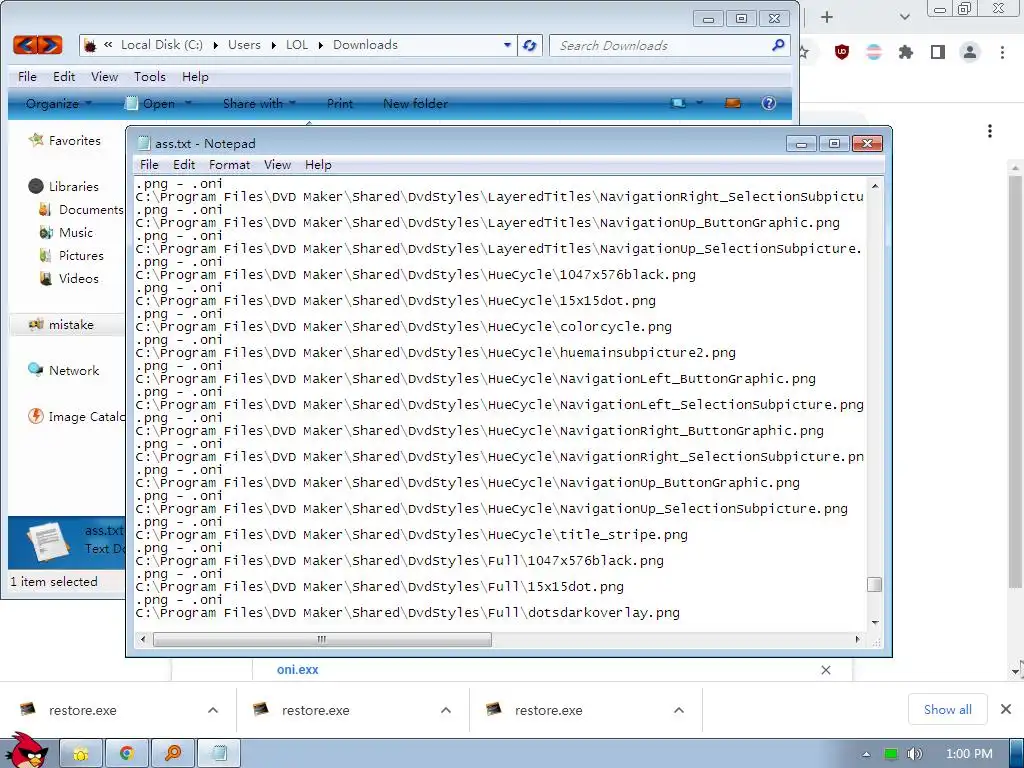1024x768 pixels.
Task: Change view with the Explorer view icon
Action: click(x=679, y=103)
